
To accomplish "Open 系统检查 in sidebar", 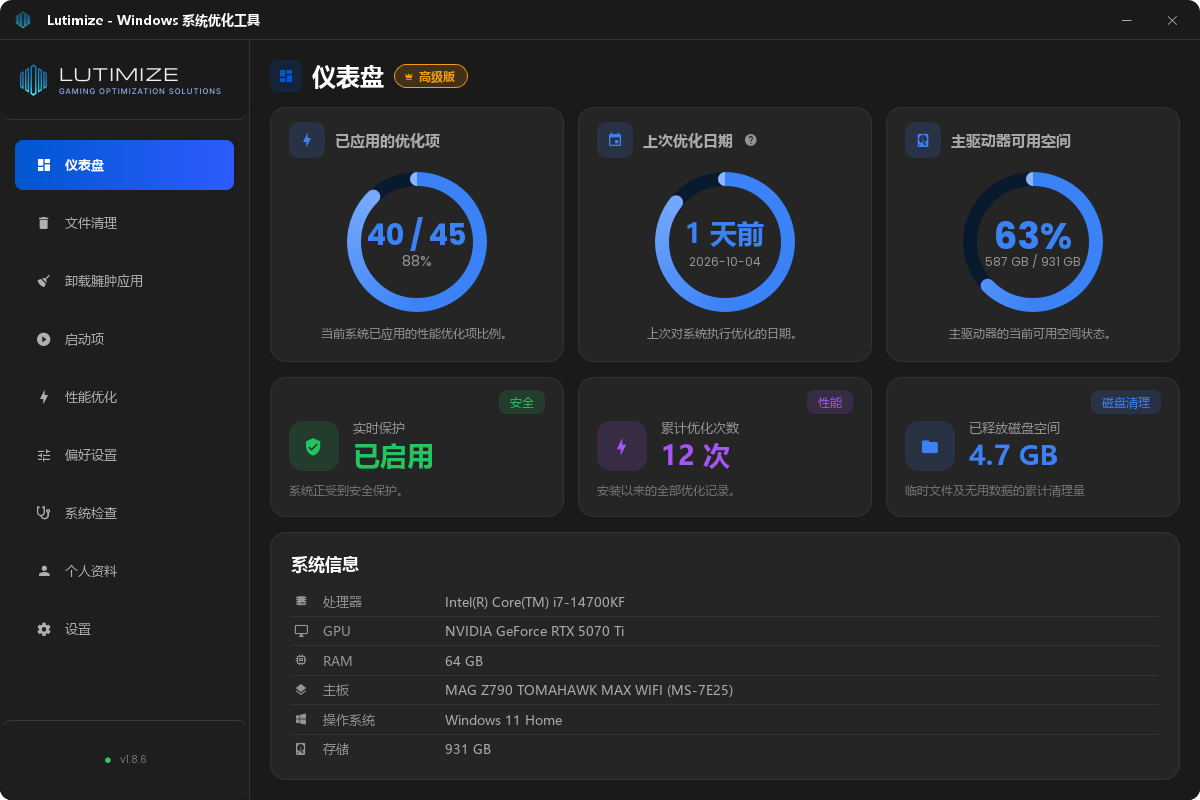I will pos(124,513).
